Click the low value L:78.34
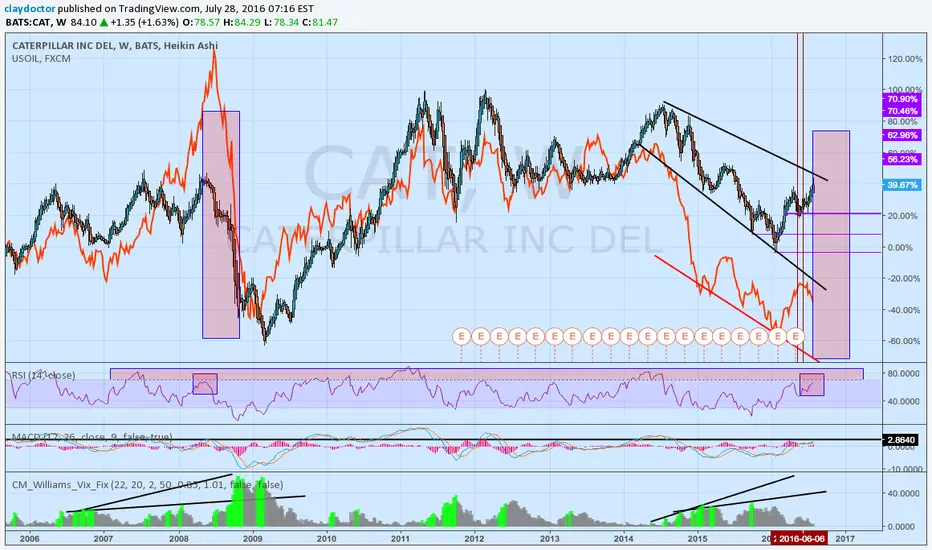The width and height of the screenshot is (932, 550). [x=281, y=23]
